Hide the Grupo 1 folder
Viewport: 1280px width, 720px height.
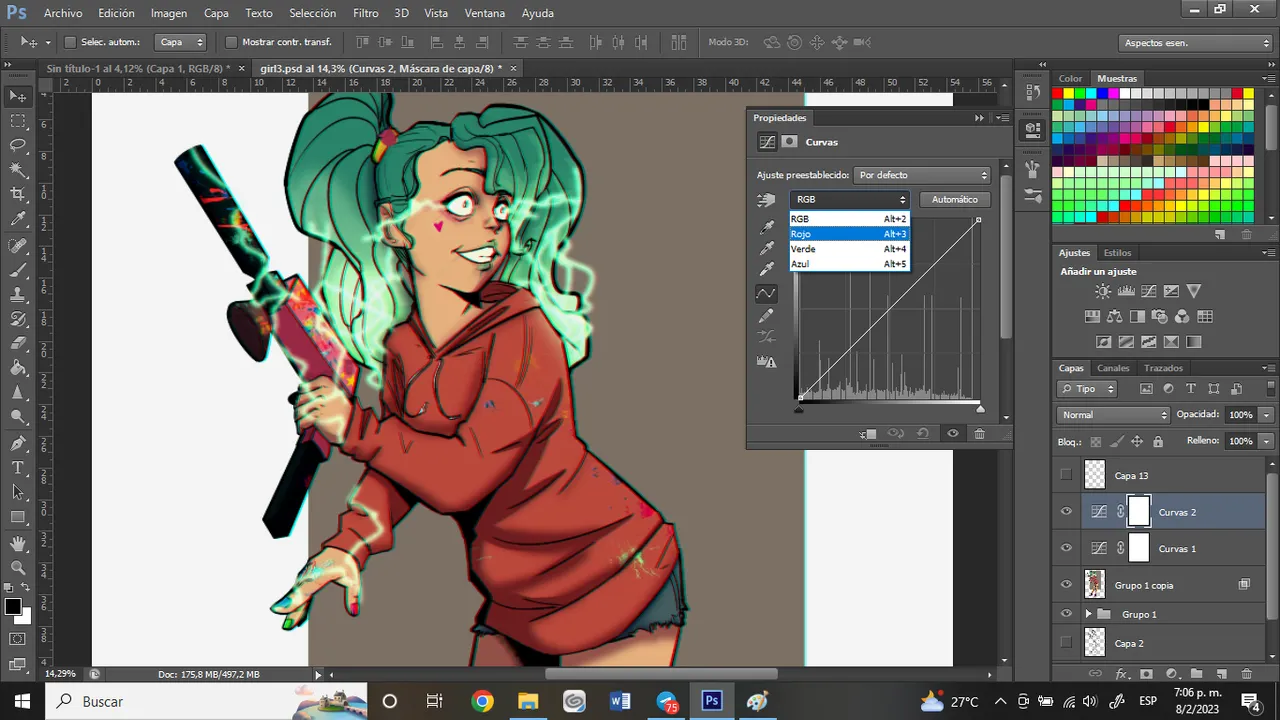coord(1066,614)
